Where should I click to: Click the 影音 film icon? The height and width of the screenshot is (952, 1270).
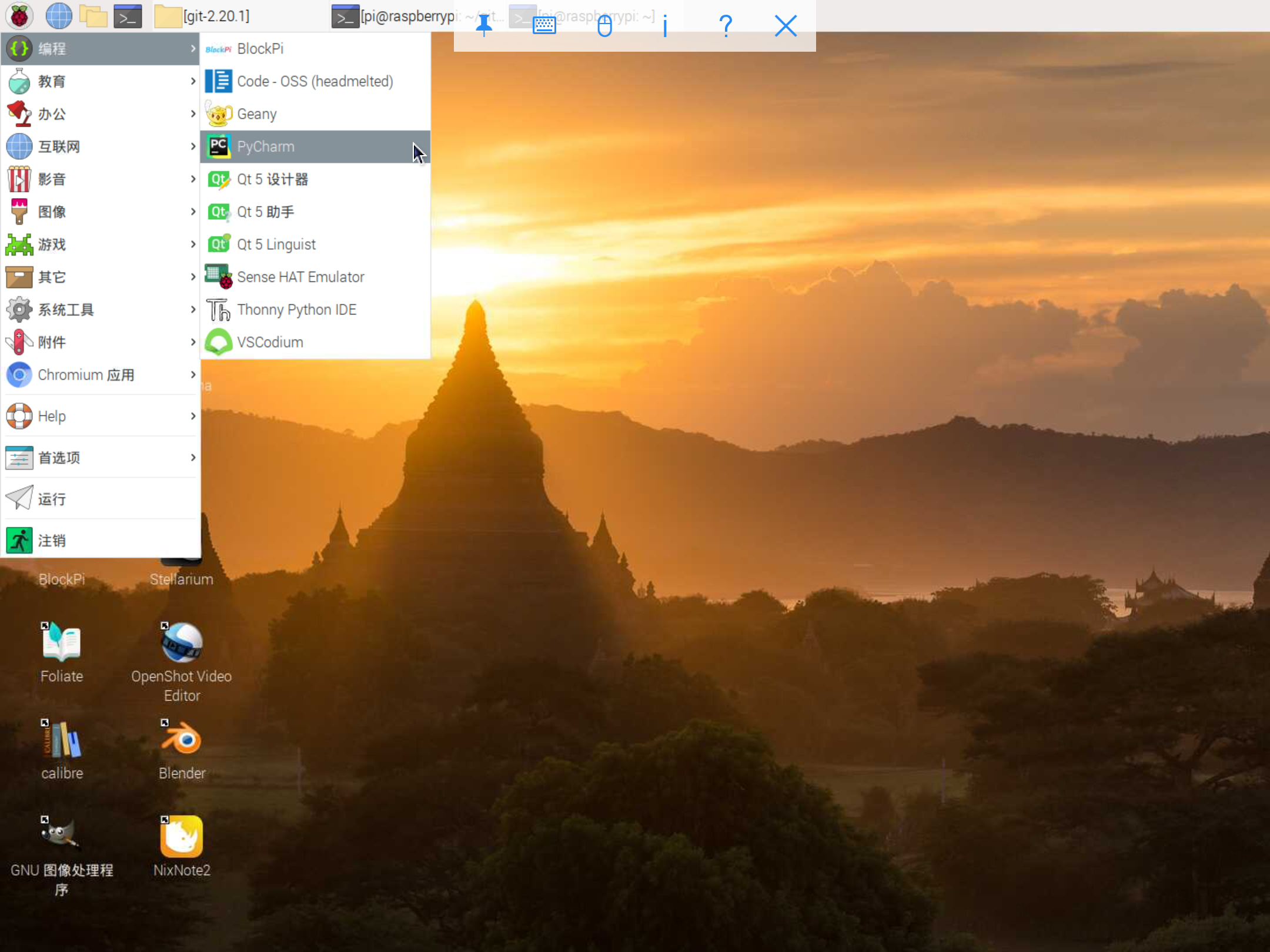click(x=19, y=179)
